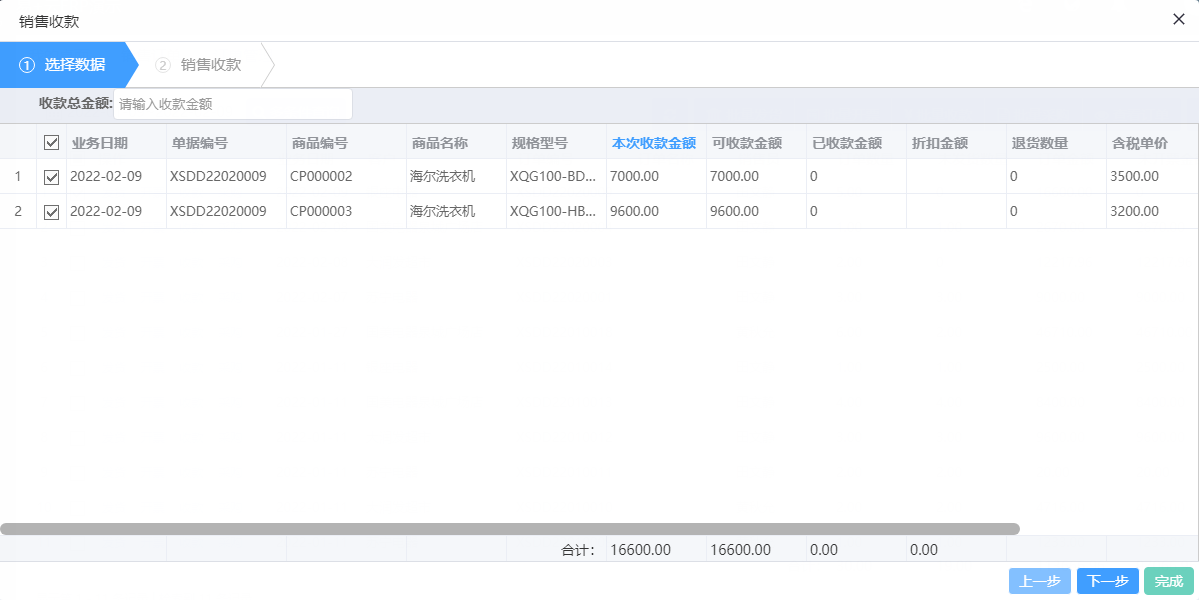This screenshot has width=1199, height=600.
Task: Close the 销售收款 dialog
Action: tap(1178, 19)
